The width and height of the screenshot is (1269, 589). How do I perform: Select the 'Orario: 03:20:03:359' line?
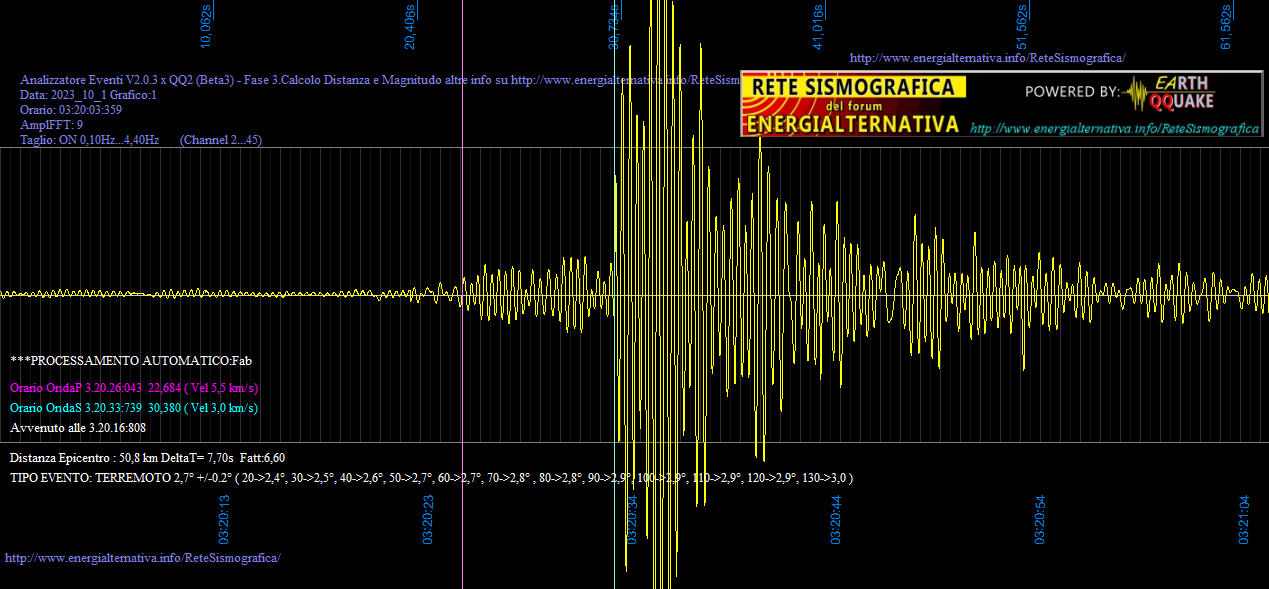point(71,110)
